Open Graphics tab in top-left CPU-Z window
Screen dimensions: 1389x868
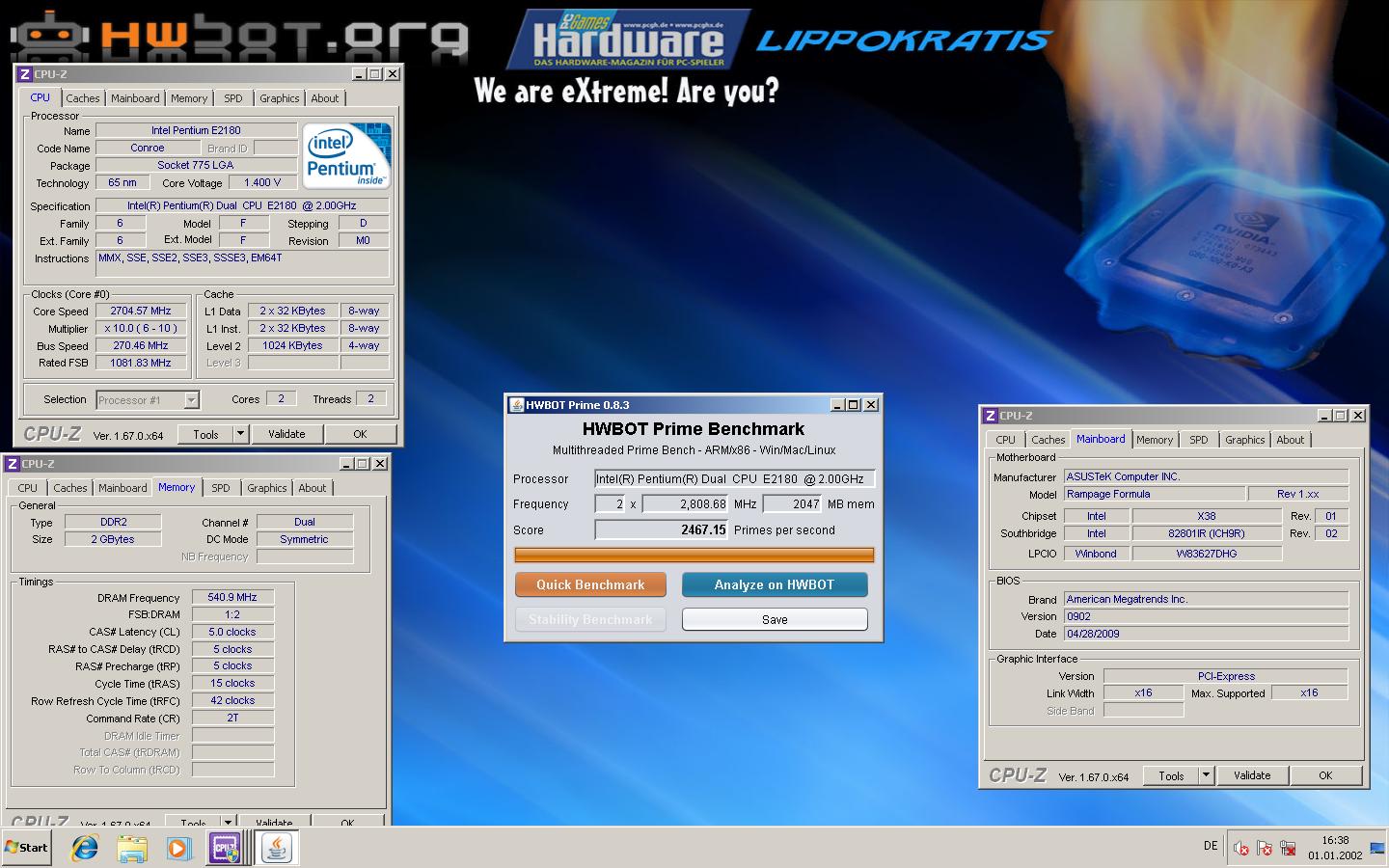280,98
